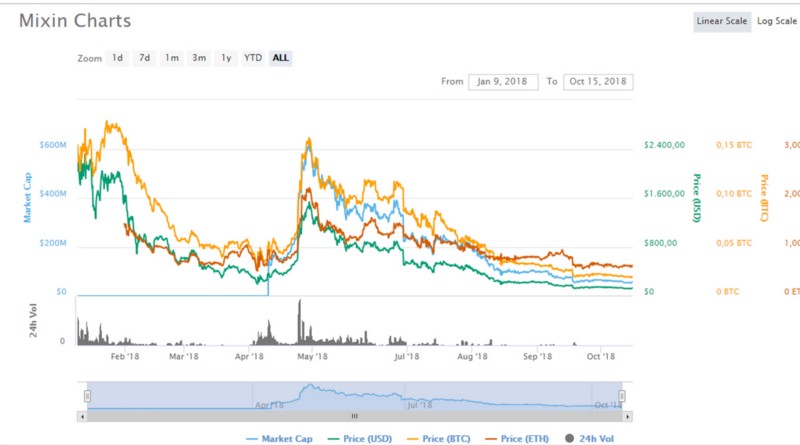800x445 pixels.
Task: Select the 1y zoom range
Action: click(226, 58)
